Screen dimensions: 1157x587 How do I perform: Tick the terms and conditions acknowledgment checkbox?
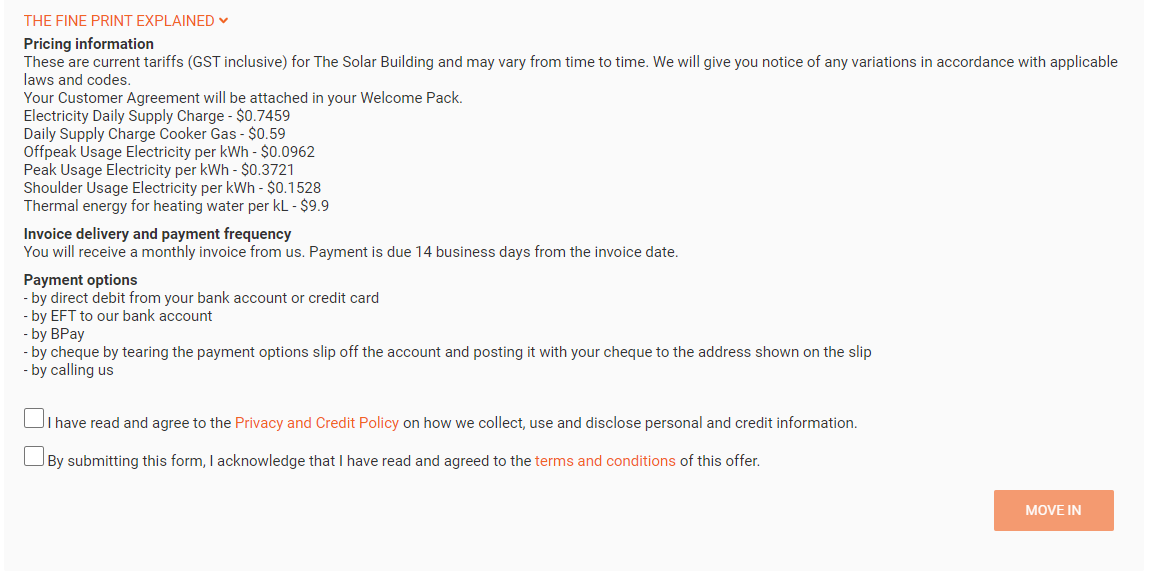(x=33, y=455)
